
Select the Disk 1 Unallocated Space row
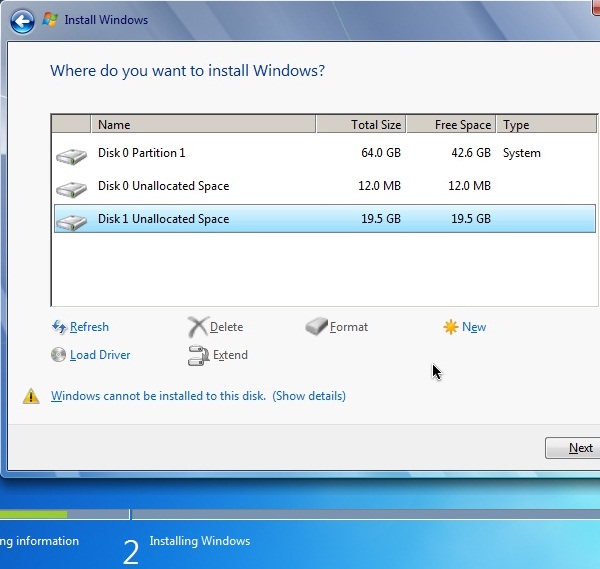pos(325,218)
